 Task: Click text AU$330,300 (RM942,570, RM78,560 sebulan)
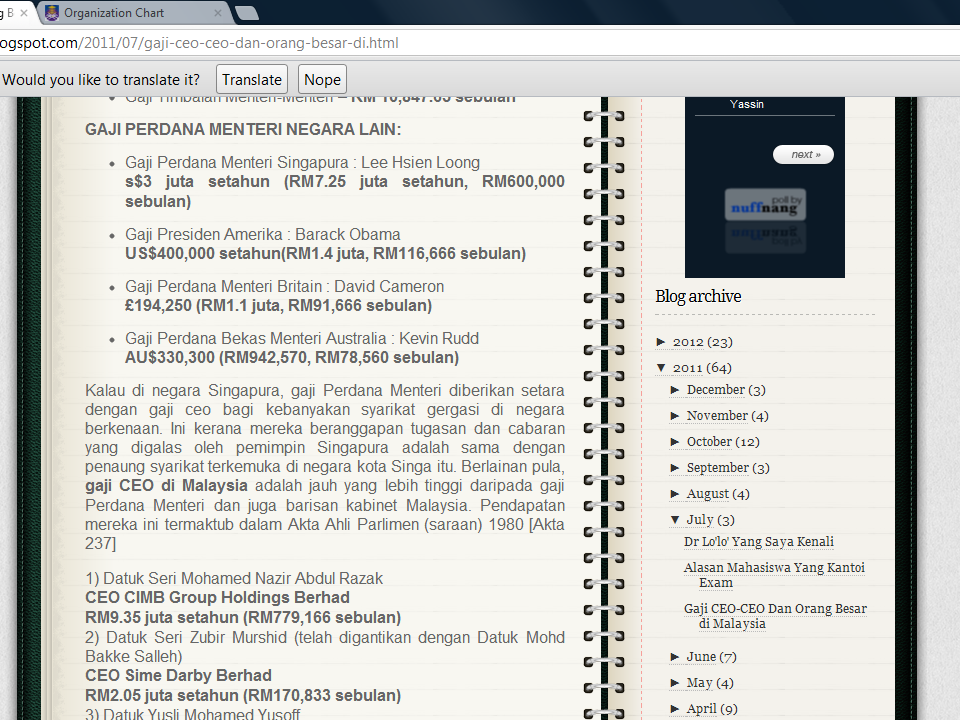coord(292,358)
